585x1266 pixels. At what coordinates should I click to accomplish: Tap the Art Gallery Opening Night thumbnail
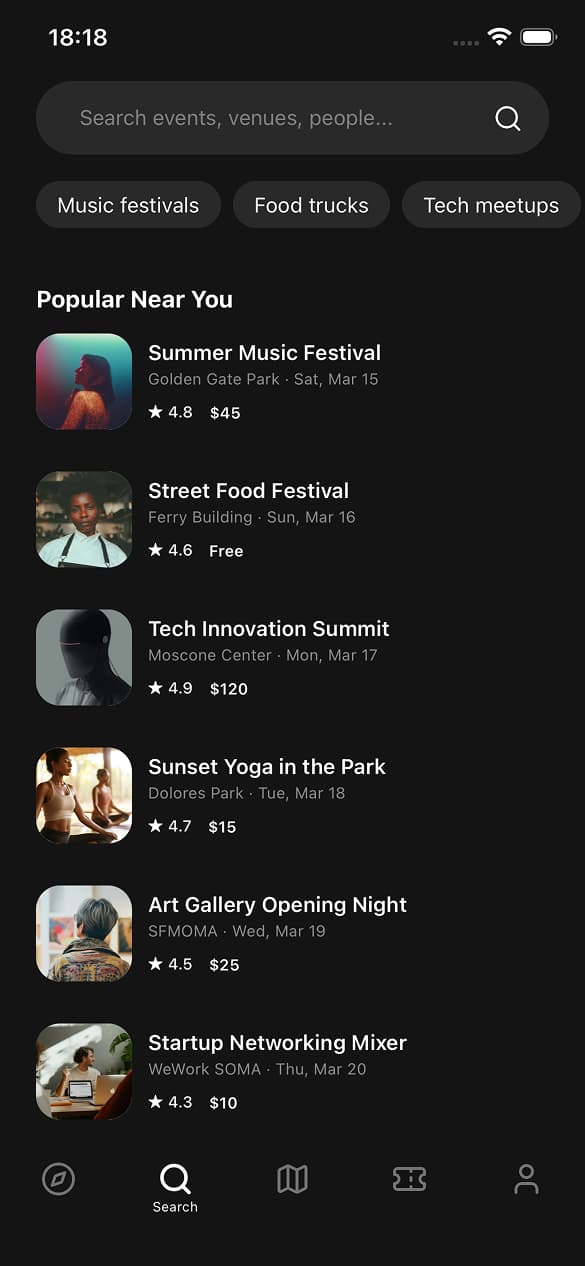(x=83, y=933)
